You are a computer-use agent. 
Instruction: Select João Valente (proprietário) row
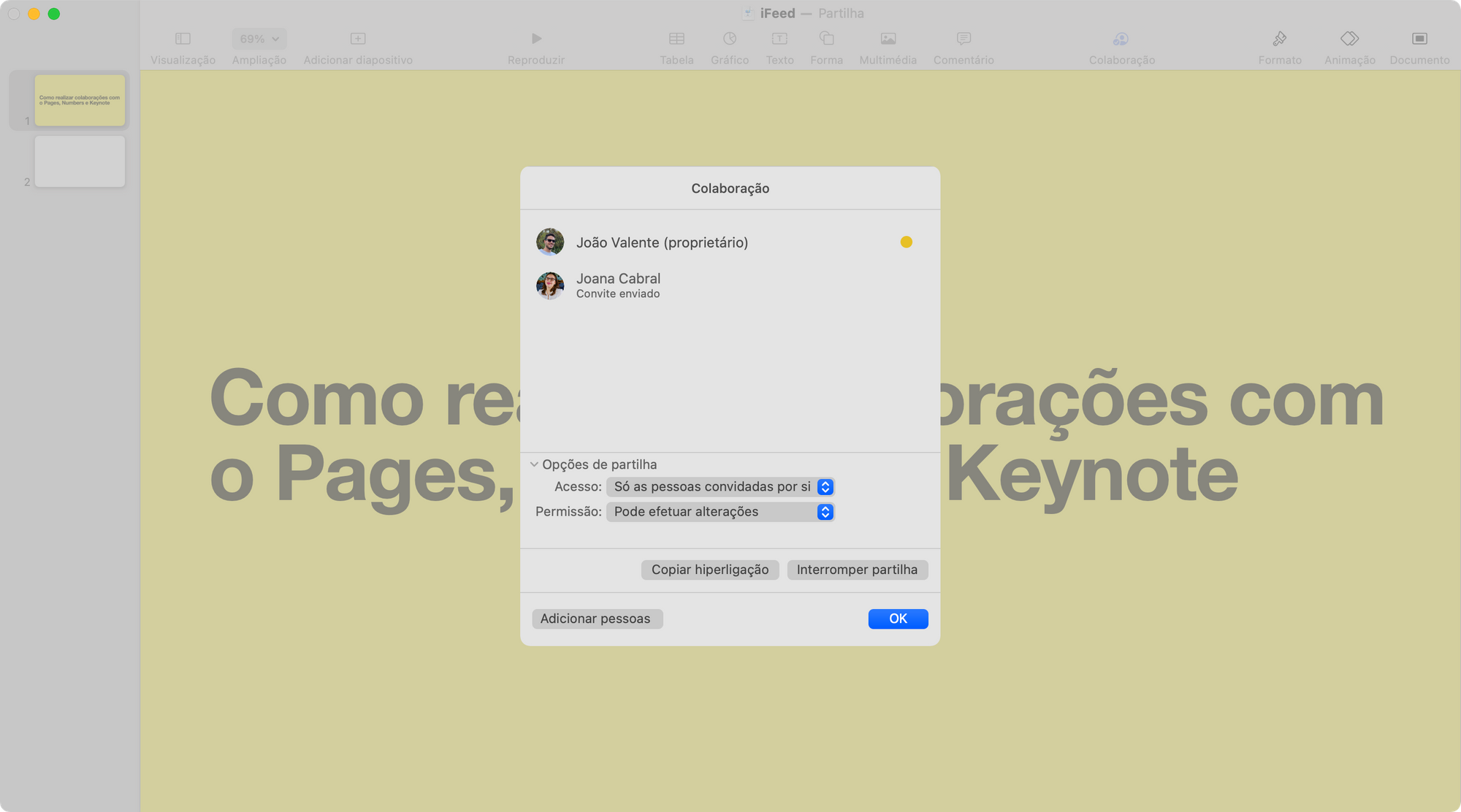tap(730, 242)
